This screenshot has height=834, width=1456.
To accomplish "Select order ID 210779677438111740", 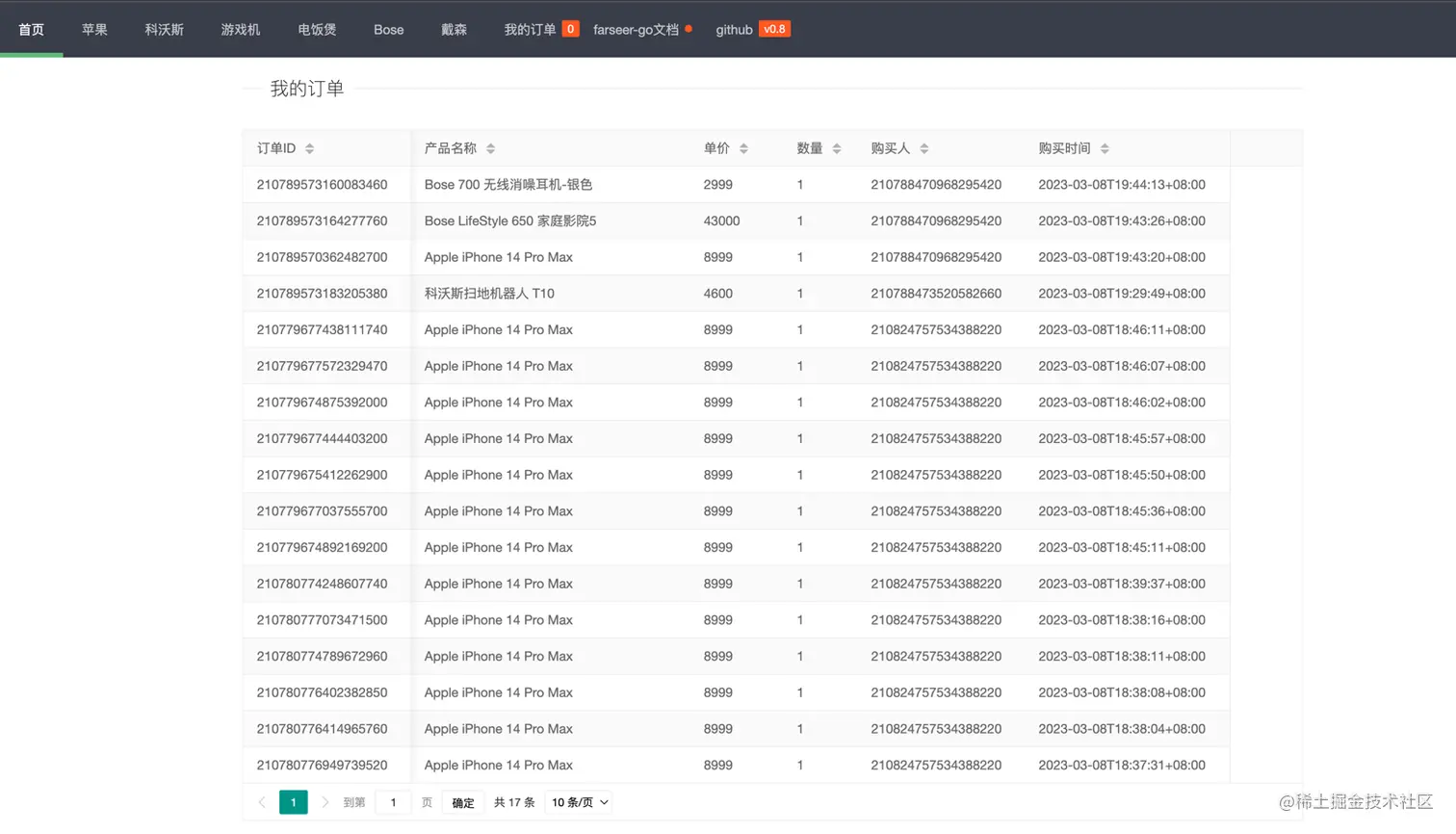I will pyautogui.click(x=322, y=329).
